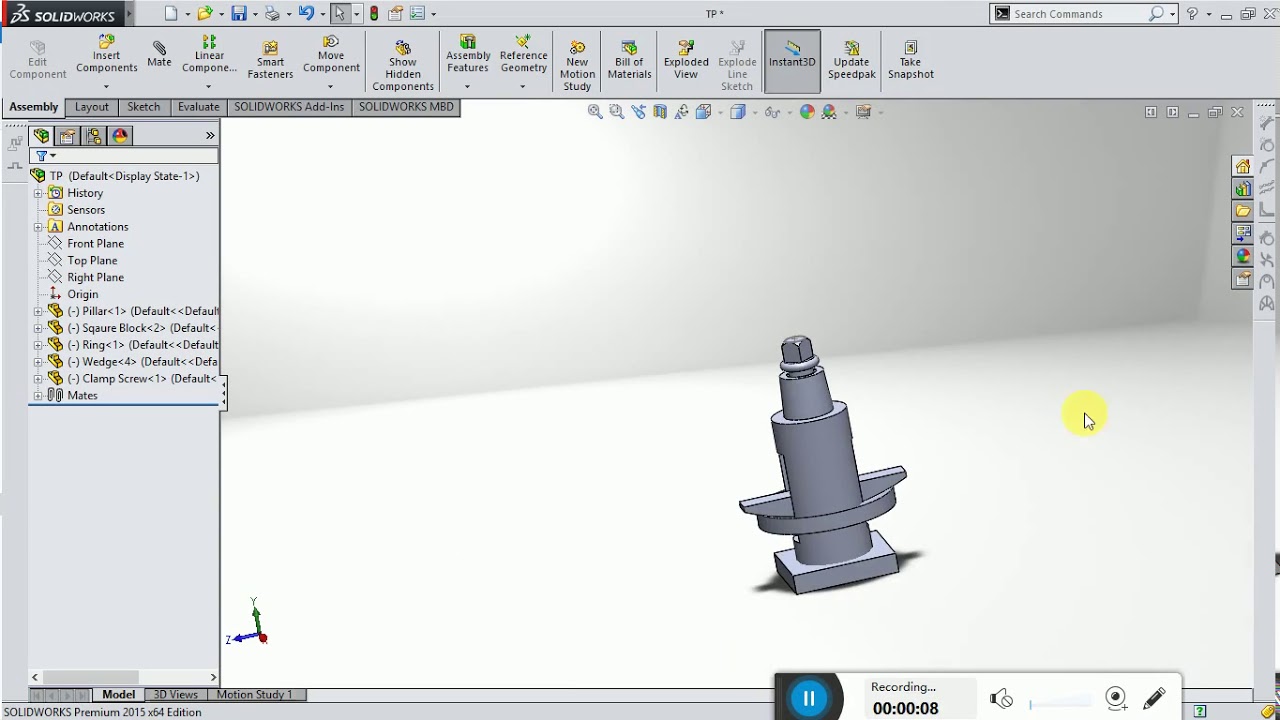Switch to the Evaluate tab
The width and height of the screenshot is (1280, 720).
pos(198,107)
